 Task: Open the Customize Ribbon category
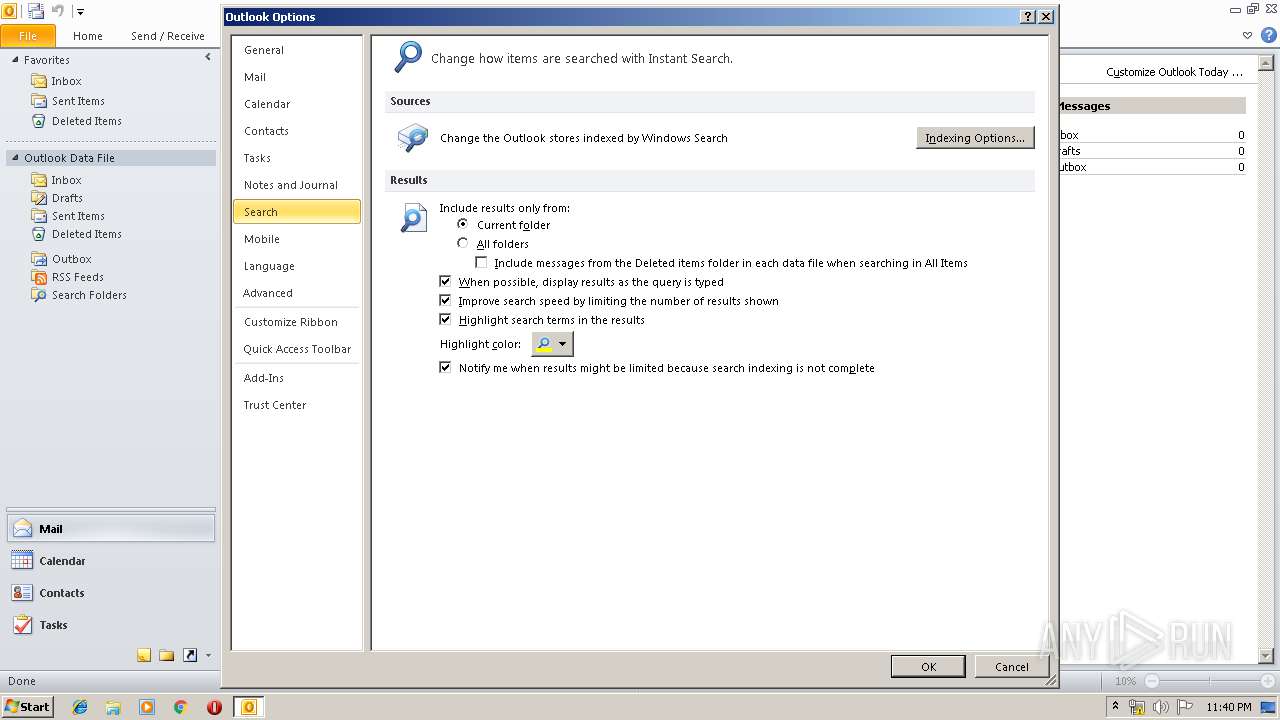click(x=297, y=322)
